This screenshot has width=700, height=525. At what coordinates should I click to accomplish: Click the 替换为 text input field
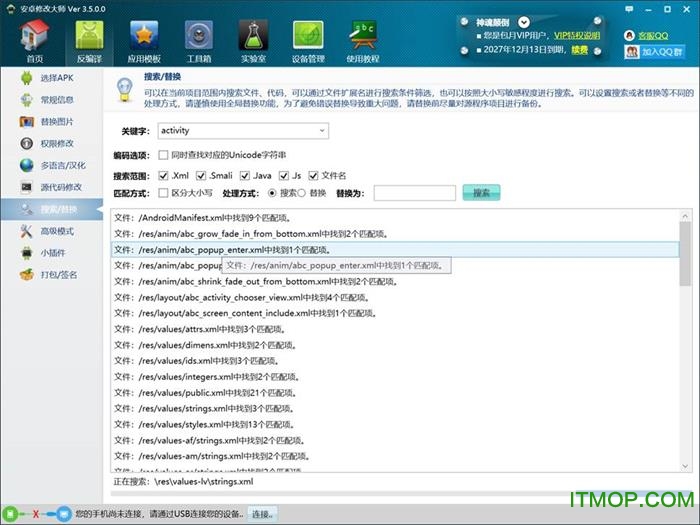point(414,192)
